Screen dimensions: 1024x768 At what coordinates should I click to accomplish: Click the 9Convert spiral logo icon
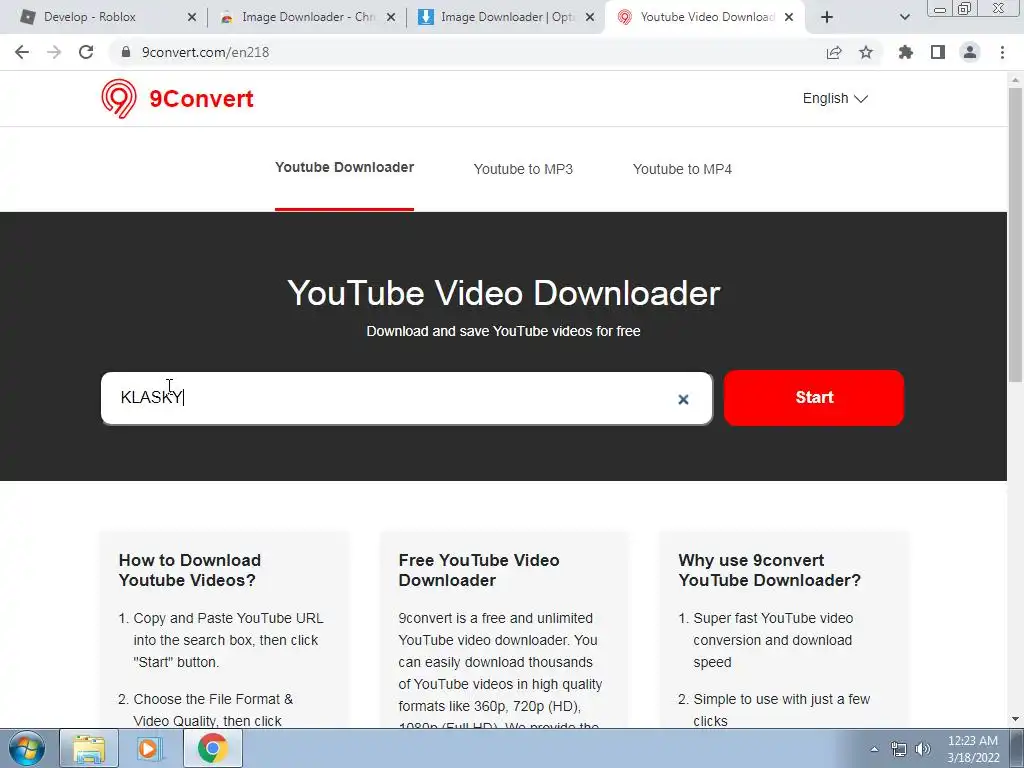point(119,99)
